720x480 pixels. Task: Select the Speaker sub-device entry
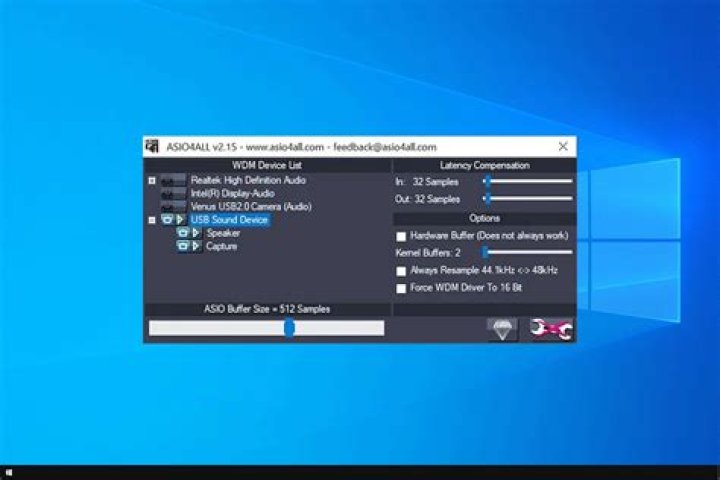coord(223,233)
